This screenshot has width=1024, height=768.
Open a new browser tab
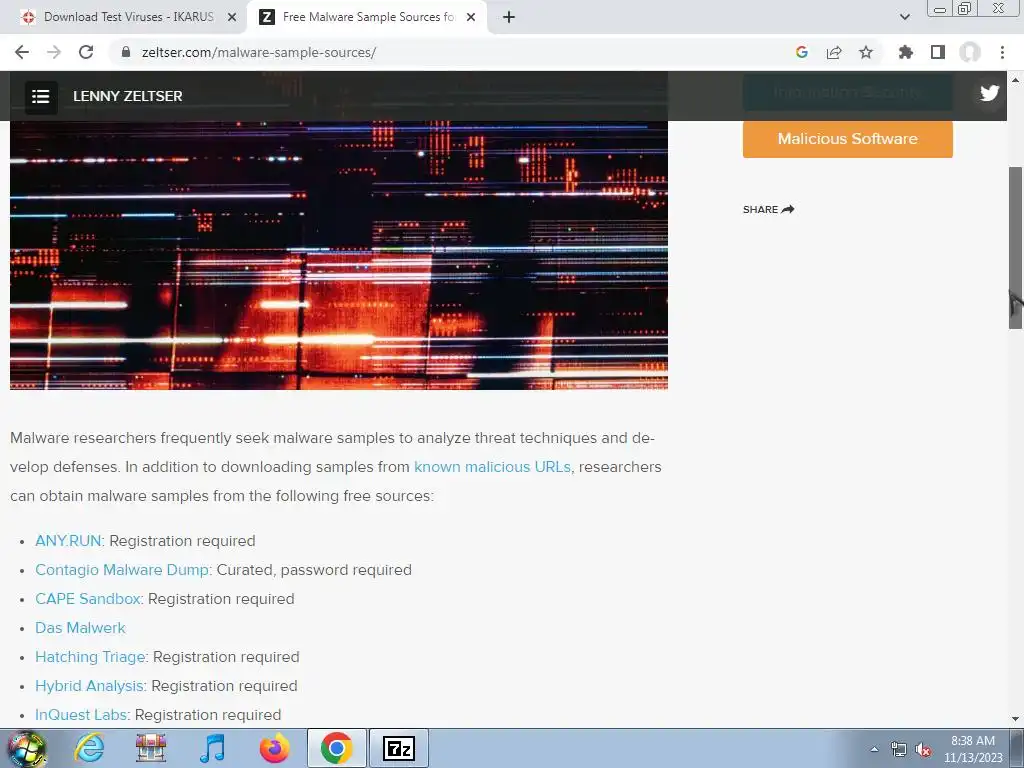click(509, 17)
